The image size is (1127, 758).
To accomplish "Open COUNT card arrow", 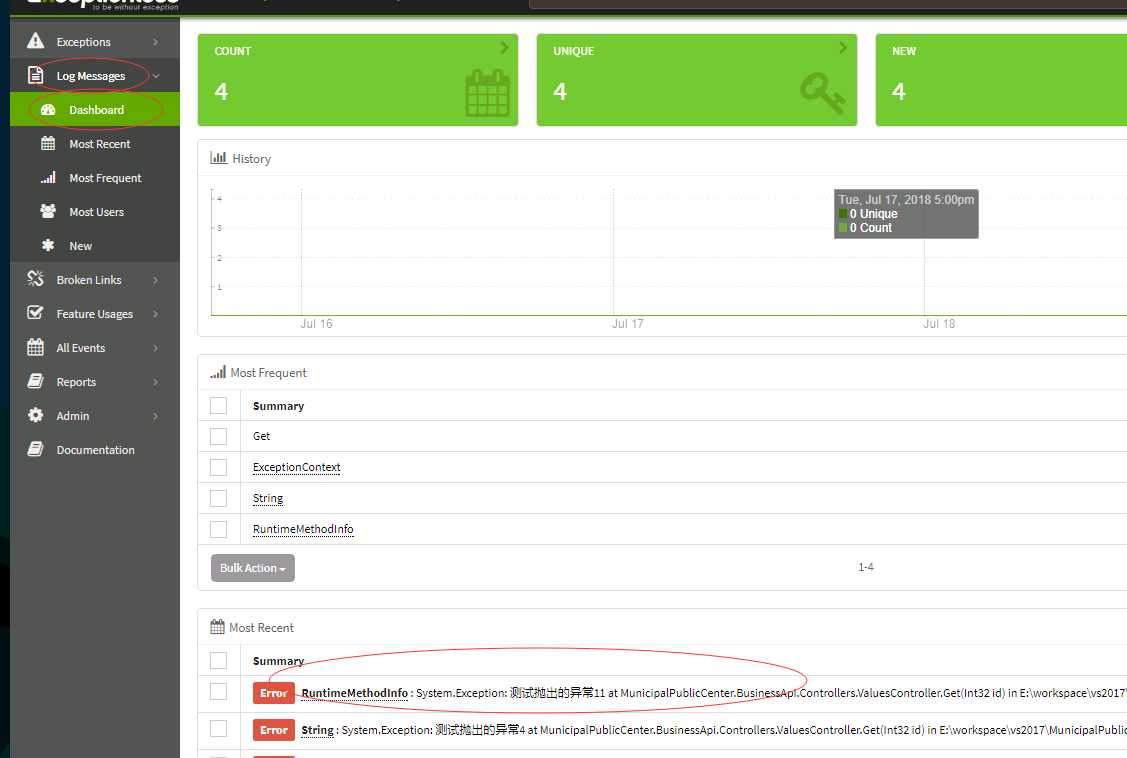I will 505,47.
